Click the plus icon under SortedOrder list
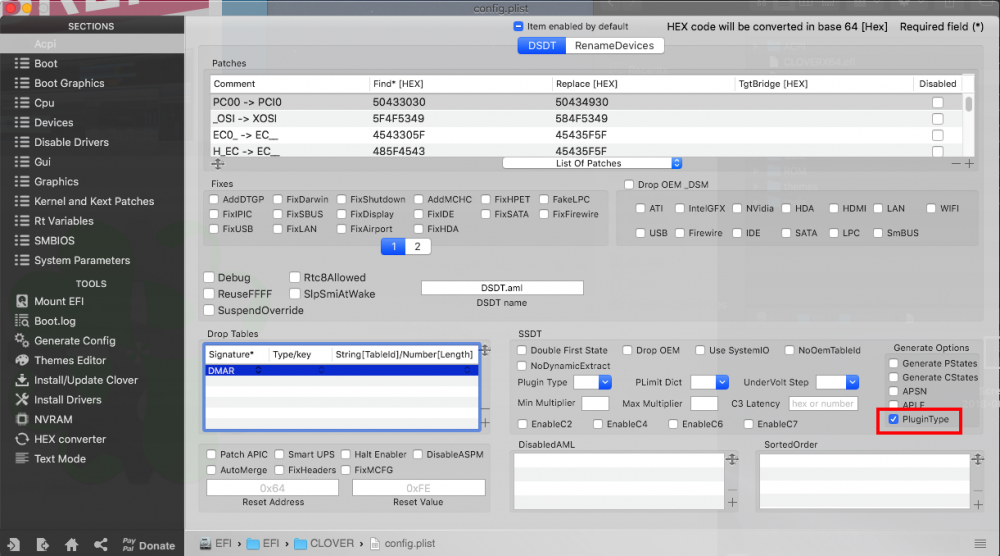Viewport: 1000px width, 556px height. (978, 504)
